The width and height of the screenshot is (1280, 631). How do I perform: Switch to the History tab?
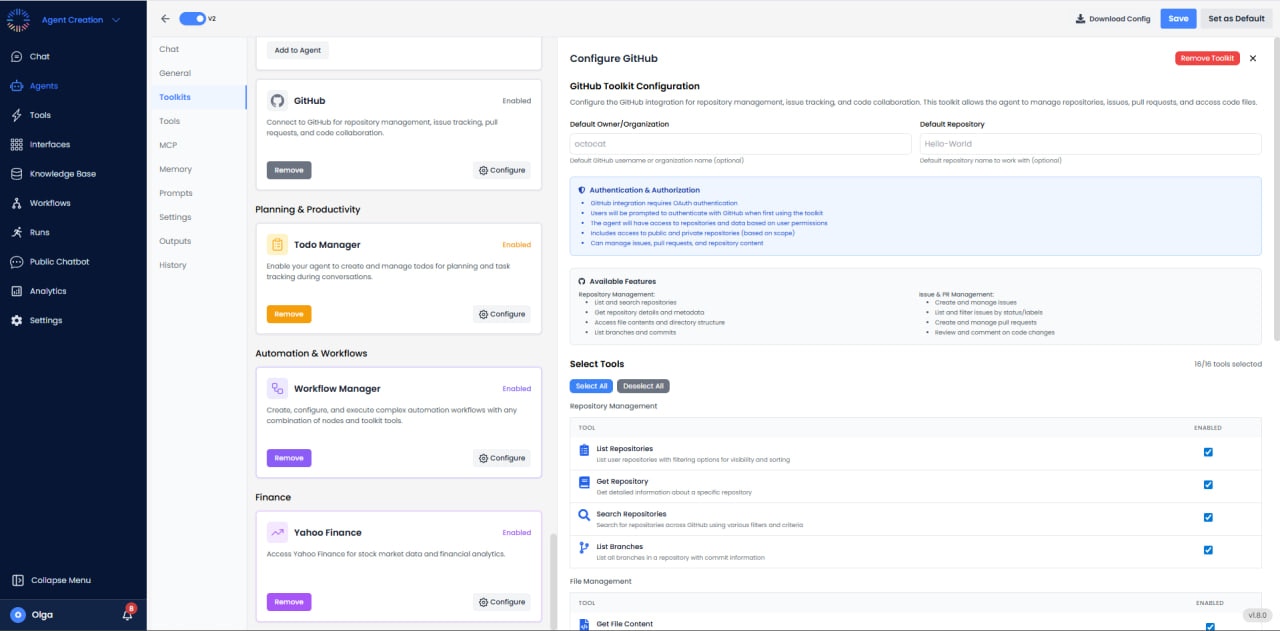172,265
